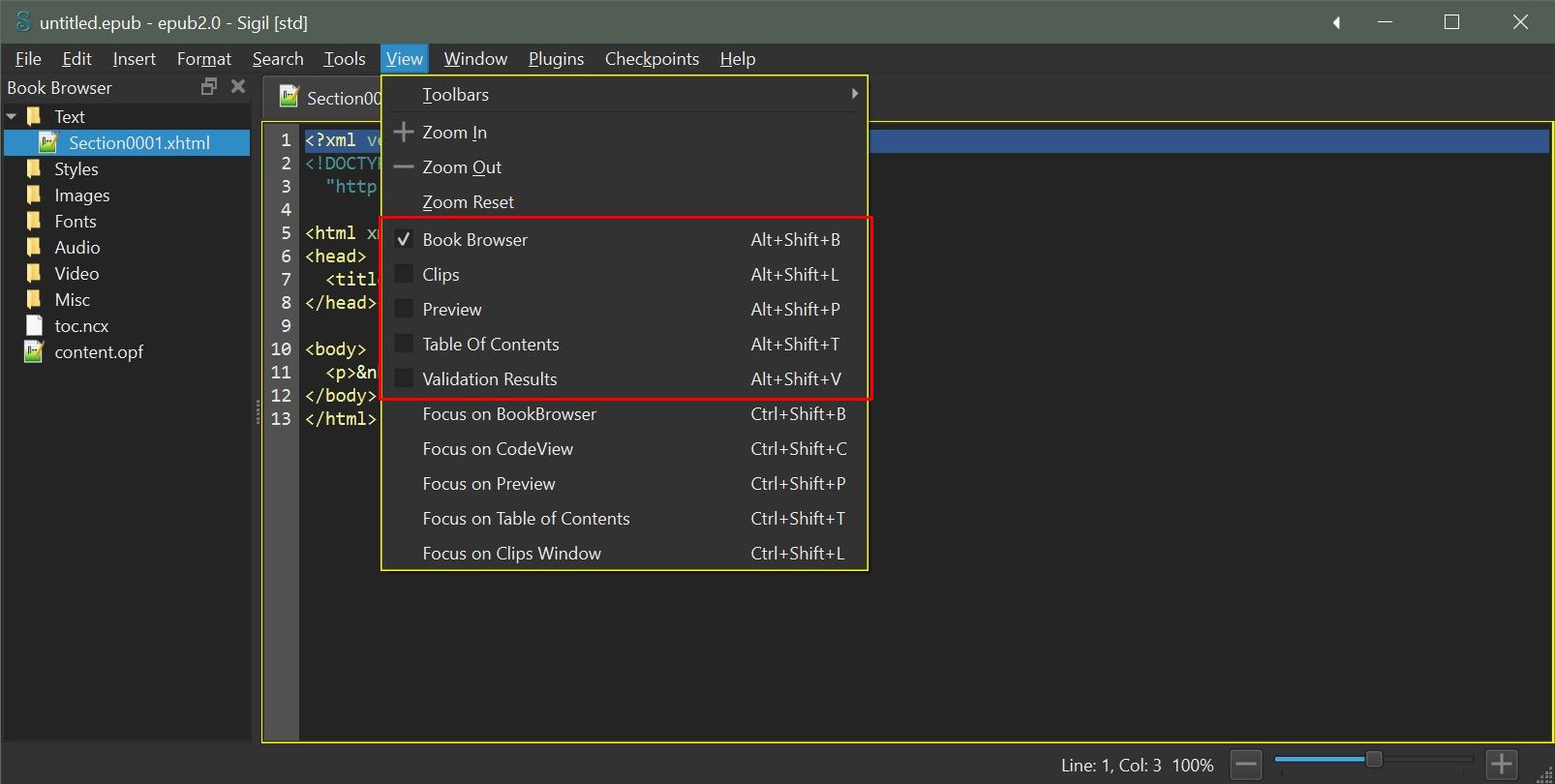Select Section0001.xhtml in Book Browser
This screenshot has width=1555, height=784.
(127, 142)
